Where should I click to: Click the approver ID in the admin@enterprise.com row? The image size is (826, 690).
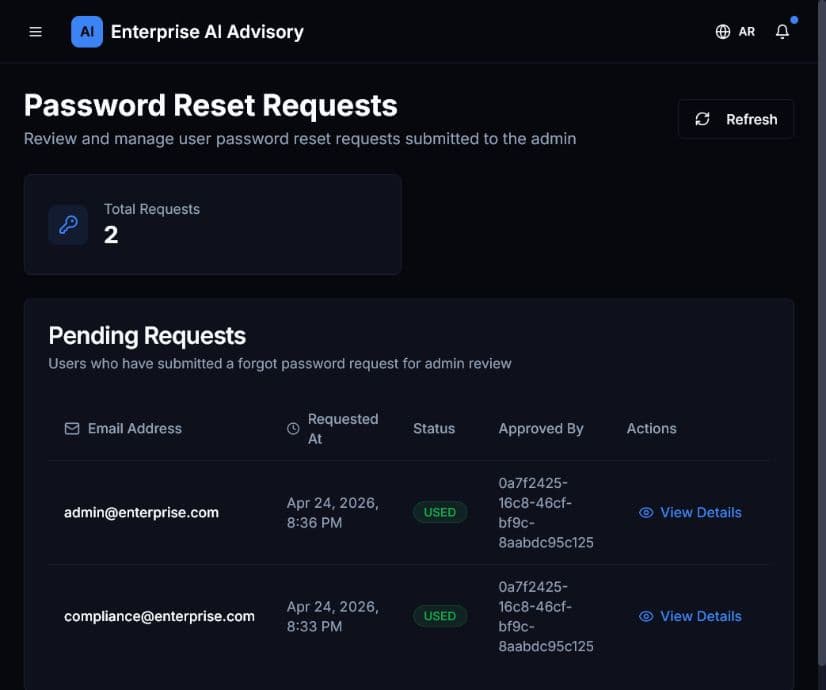(546, 512)
